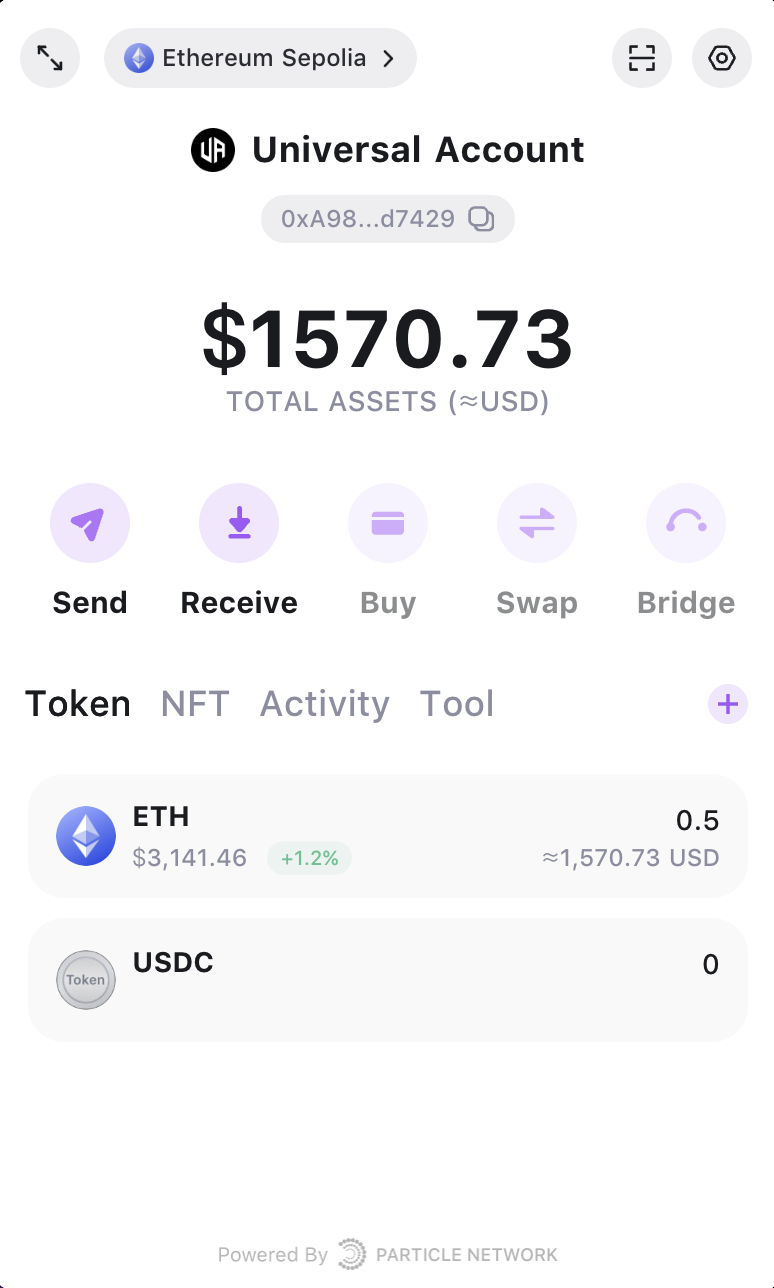Screen dimensions: 774x1288
Task: Open the Particle Network link
Action: click(448, 1254)
